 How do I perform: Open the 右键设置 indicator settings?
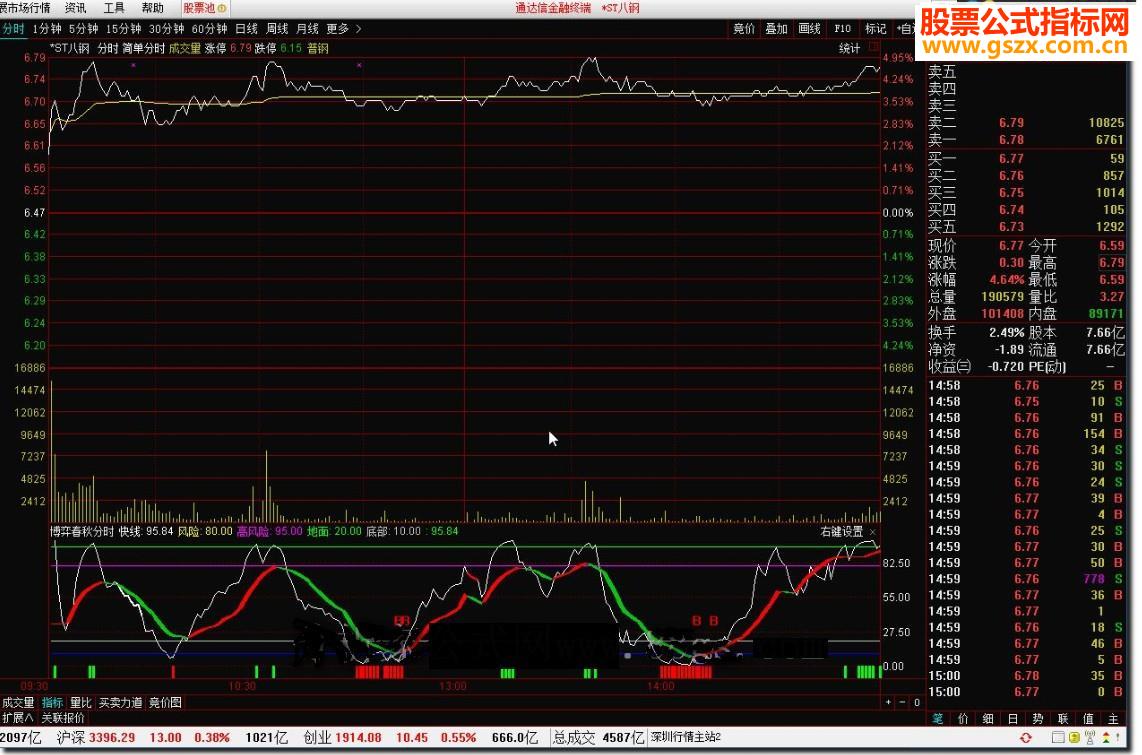pyautogui.click(x=841, y=532)
